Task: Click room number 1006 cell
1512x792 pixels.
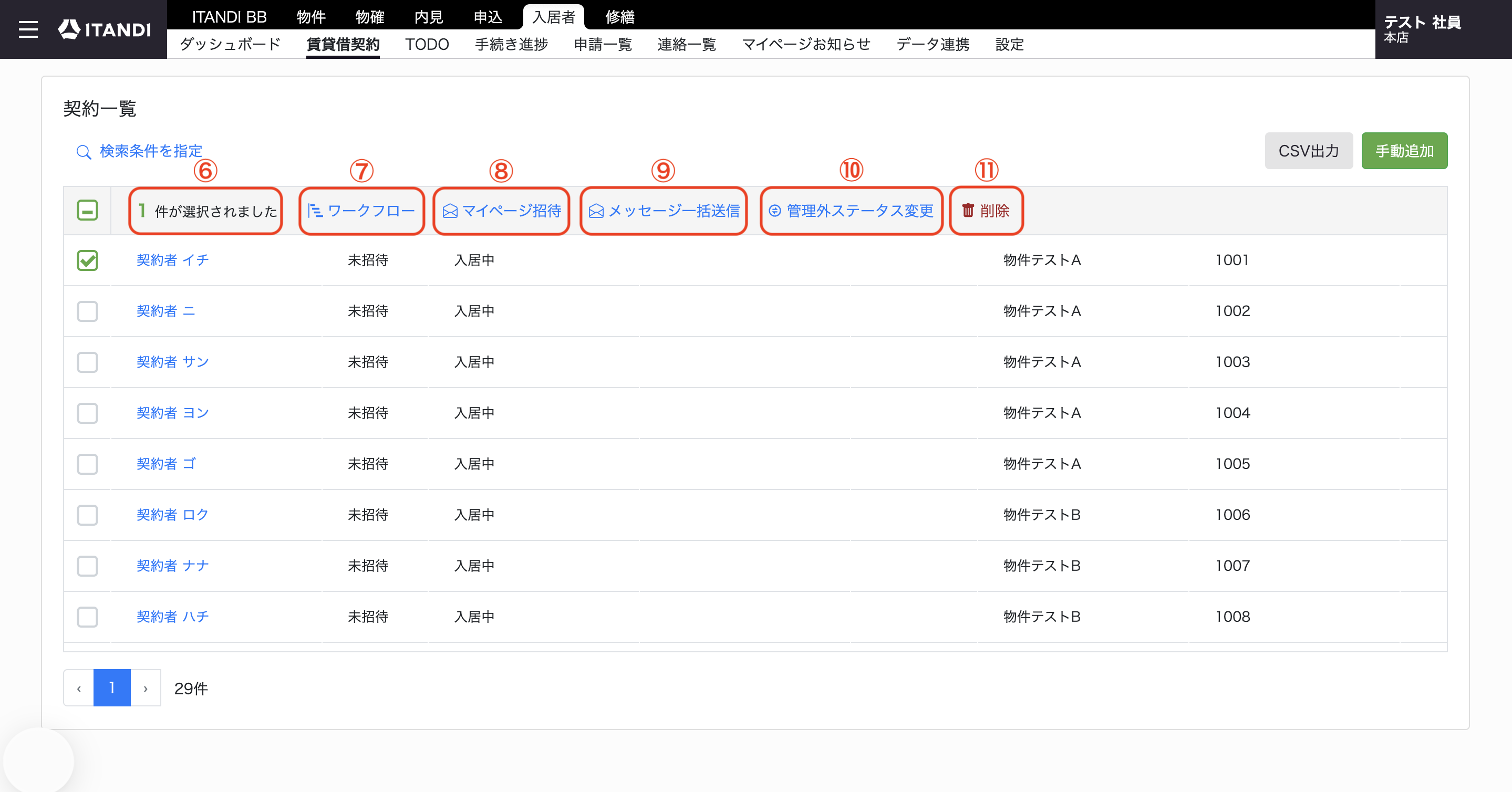Action: [x=1233, y=515]
